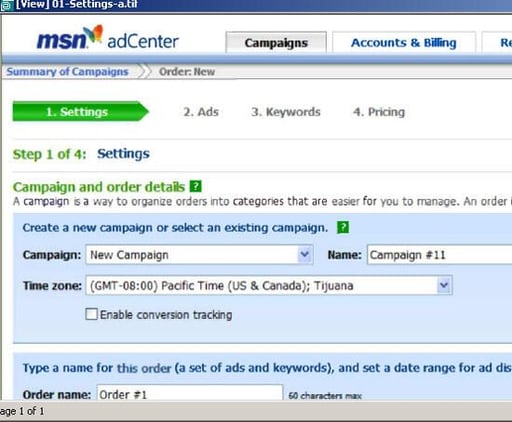Click the Order name input field
The image size is (512, 422).
pyautogui.click(x=190, y=393)
